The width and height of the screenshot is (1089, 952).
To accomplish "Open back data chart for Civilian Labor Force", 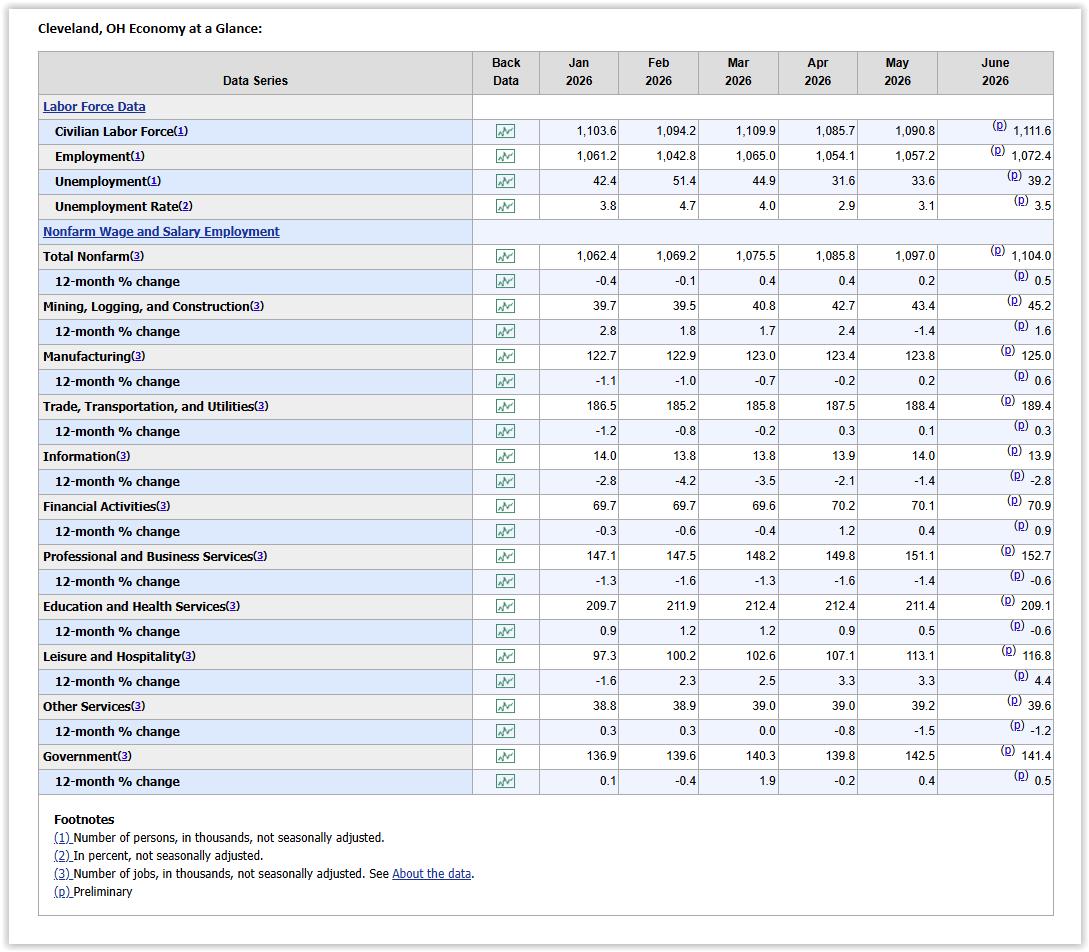I will (x=505, y=131).
